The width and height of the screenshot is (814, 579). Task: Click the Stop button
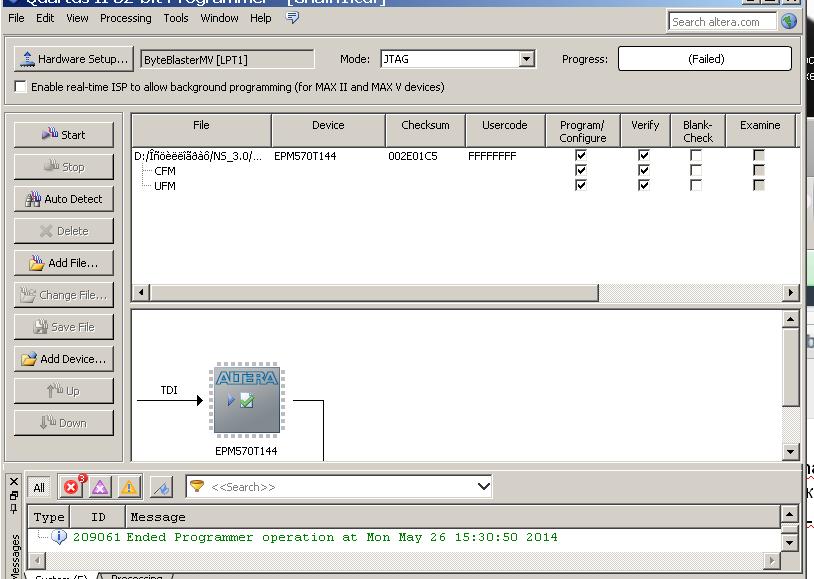(63, 167)
